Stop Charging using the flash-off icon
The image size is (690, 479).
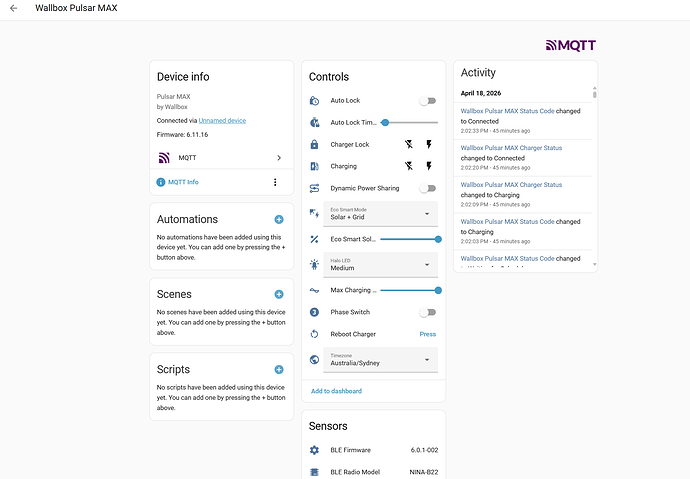[x=409, y=166]
